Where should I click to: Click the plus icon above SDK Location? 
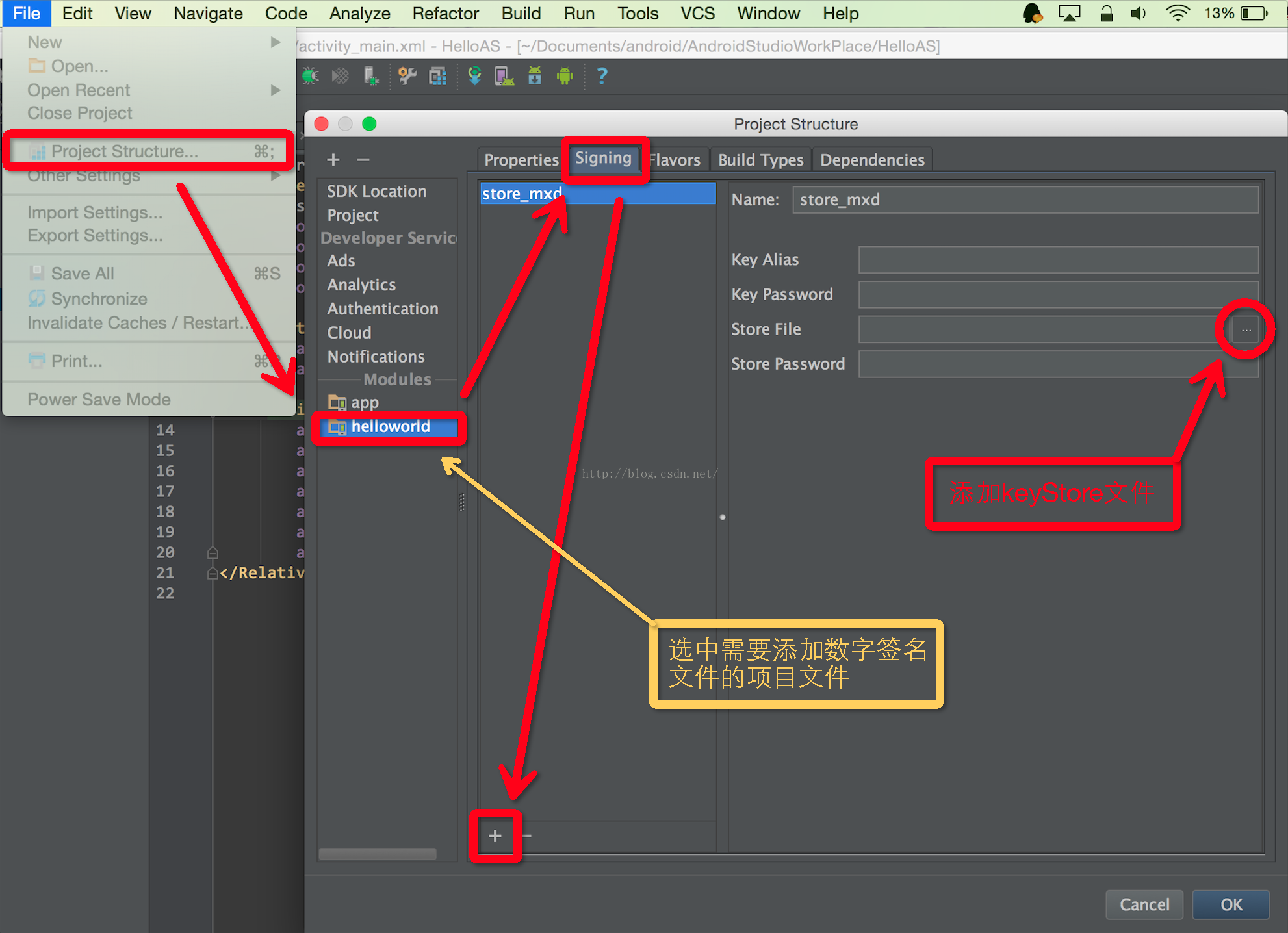coord(333,160)
